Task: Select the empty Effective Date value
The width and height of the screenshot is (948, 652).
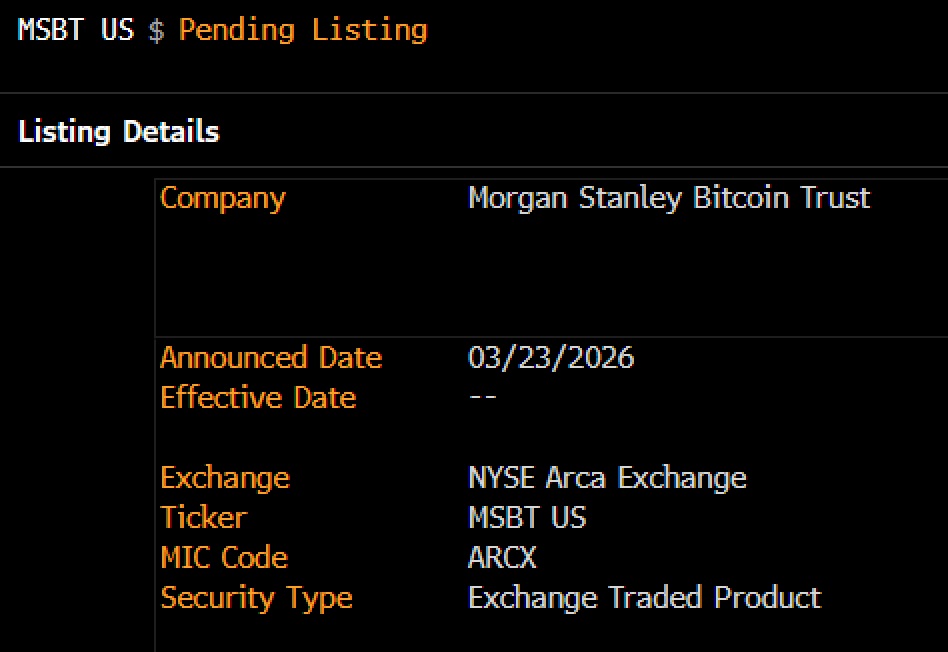Action: coord(483,397)
